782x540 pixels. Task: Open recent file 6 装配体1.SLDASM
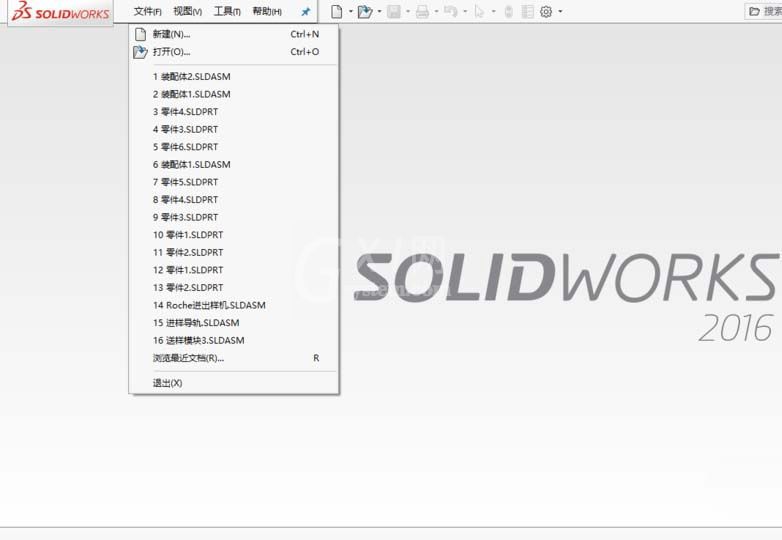click(234, 165)
